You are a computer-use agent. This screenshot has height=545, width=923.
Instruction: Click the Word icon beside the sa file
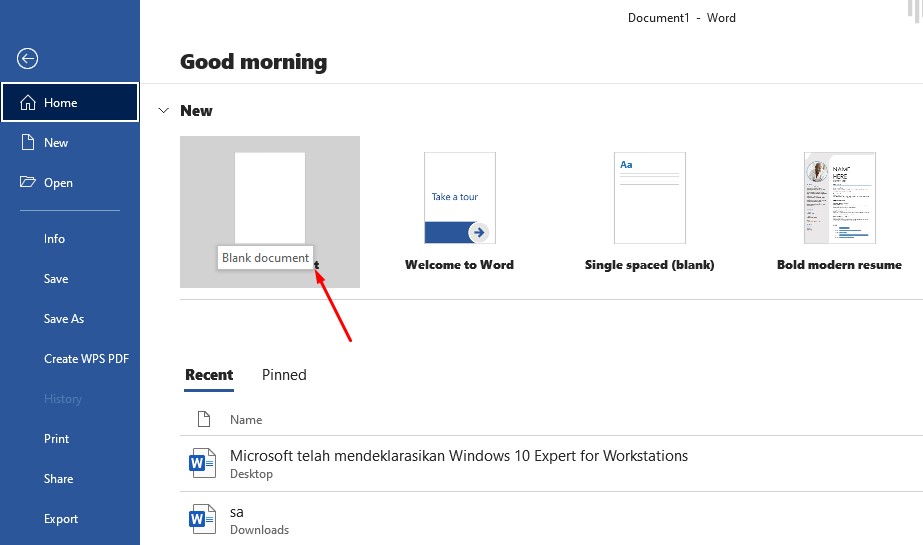pos(202,519)
